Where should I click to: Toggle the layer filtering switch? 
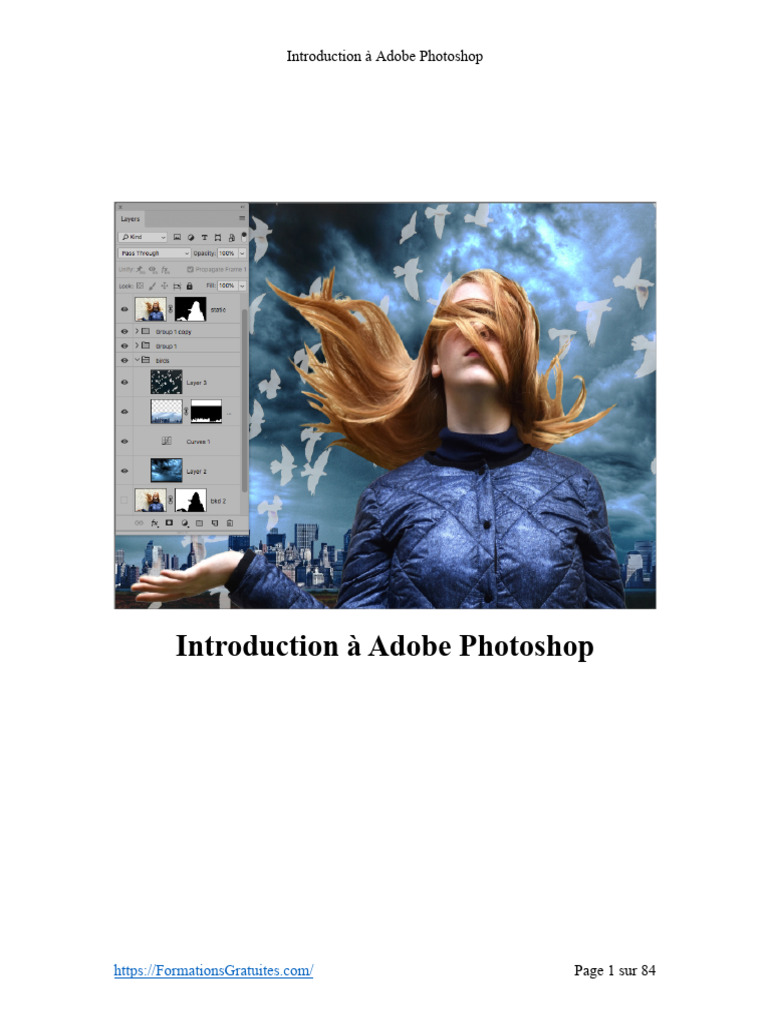pyautogui.click(x=244, y=236)
